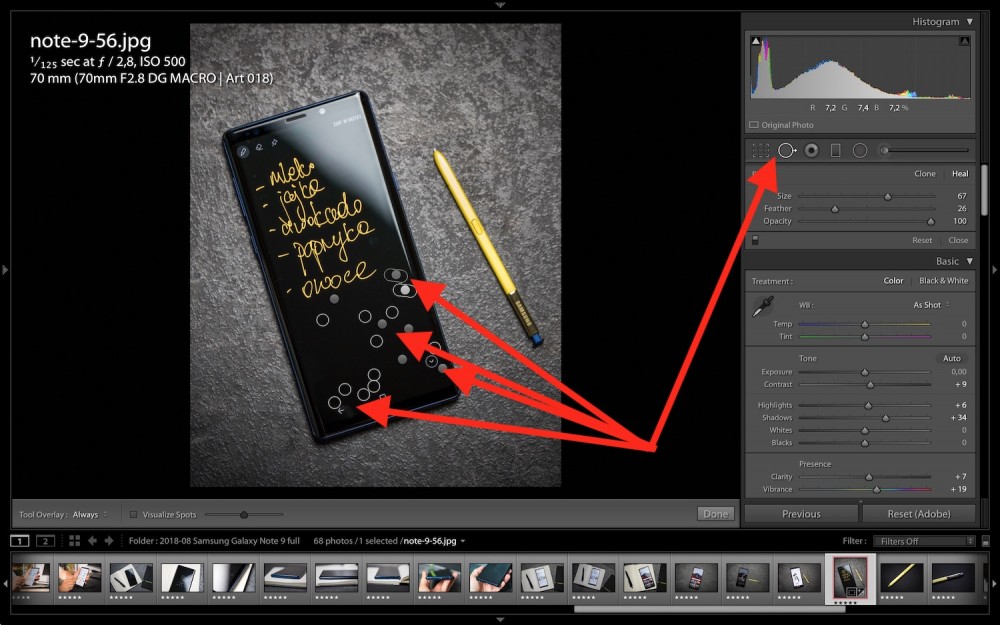Show filmstrip in grid view icon
The height and width of the screenshot is (625, 1000).
(x=75, y=541)
